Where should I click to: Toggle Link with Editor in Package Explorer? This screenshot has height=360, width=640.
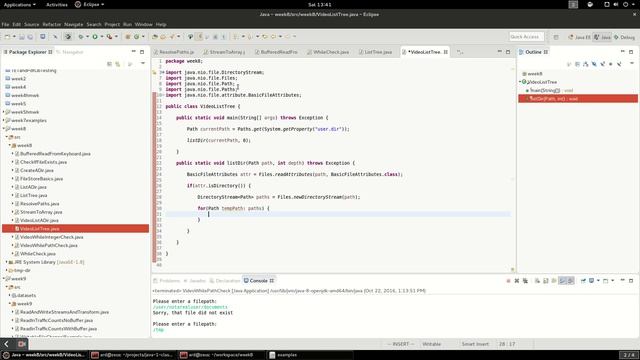[x=118, y=64]
